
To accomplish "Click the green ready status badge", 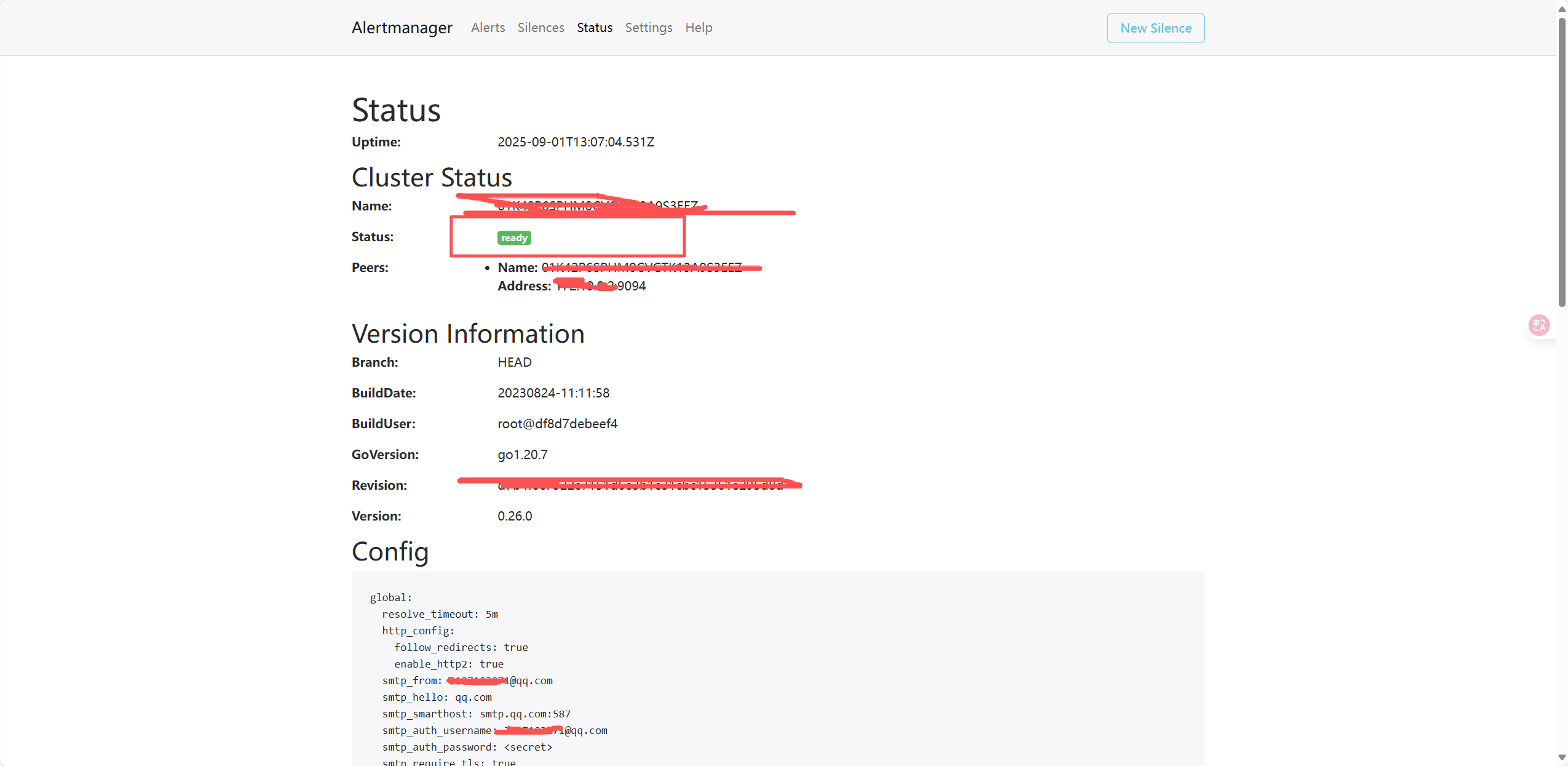I will 514,237.
